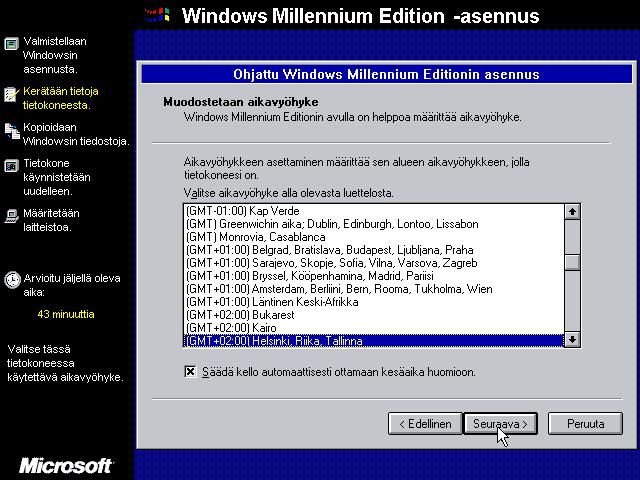Click the clock icon beside Arvioitu jäljellä oleva aika
The image size is (640, 480).
(x=12, y=280)
